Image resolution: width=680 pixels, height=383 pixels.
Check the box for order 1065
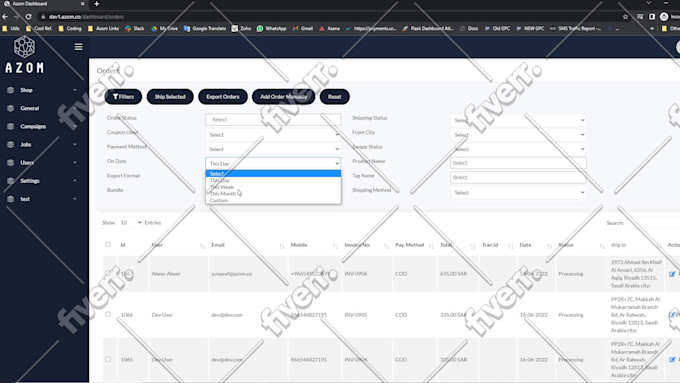pos(108,359)
